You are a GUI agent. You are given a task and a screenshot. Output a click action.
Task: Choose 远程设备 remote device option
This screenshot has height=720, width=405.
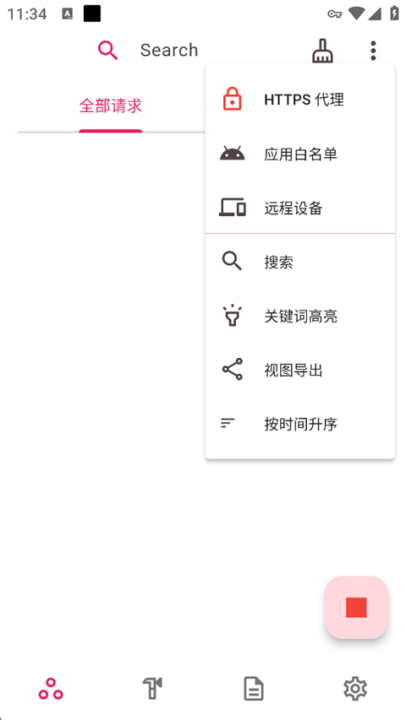point(300,208)
